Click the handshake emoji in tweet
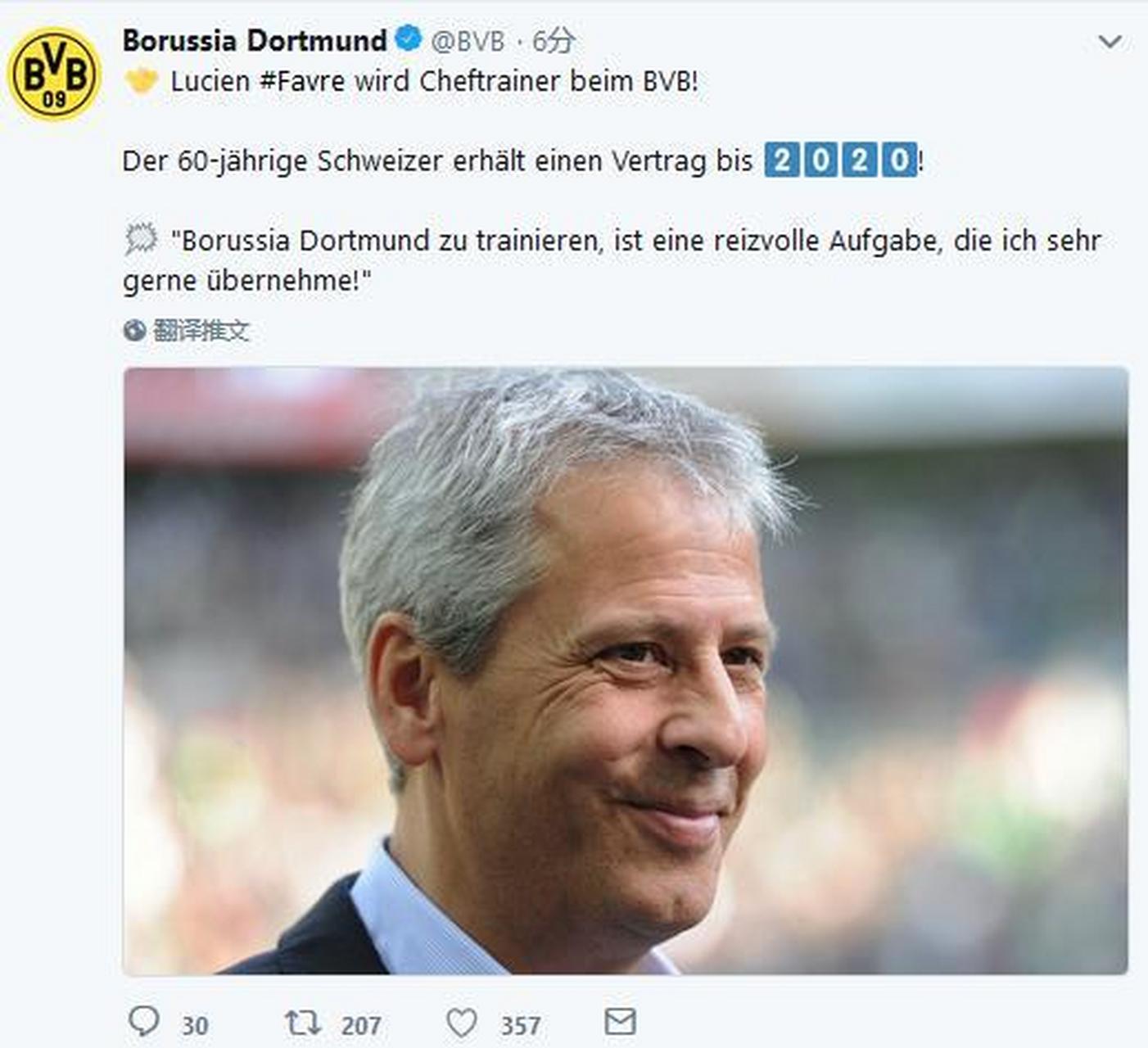The height and width of the screenshot is (1048, 1148). pyautogui.click(x=142, y=80)
